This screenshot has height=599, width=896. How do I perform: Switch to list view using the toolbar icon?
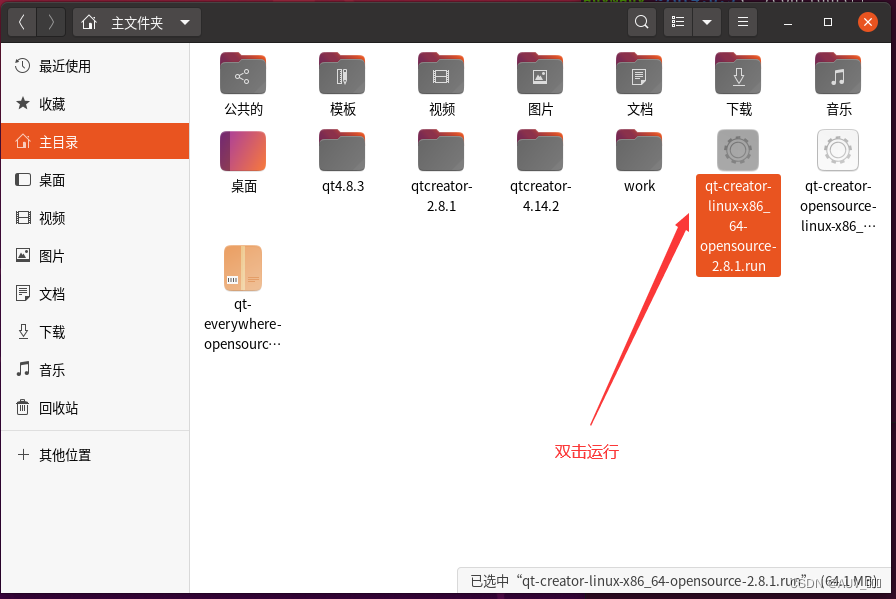coord(678,22)
